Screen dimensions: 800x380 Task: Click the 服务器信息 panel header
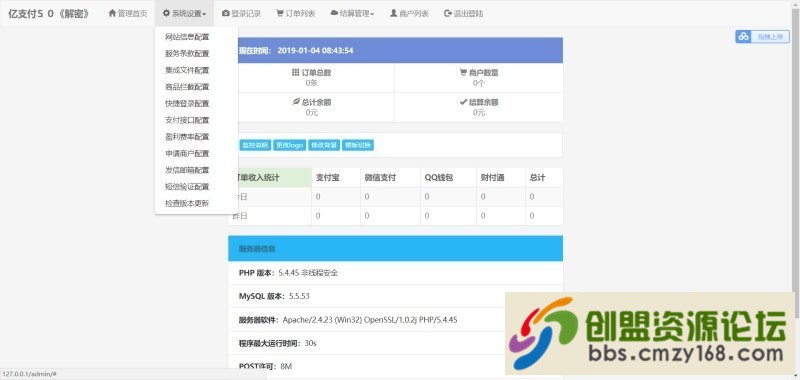pos(395,248)
